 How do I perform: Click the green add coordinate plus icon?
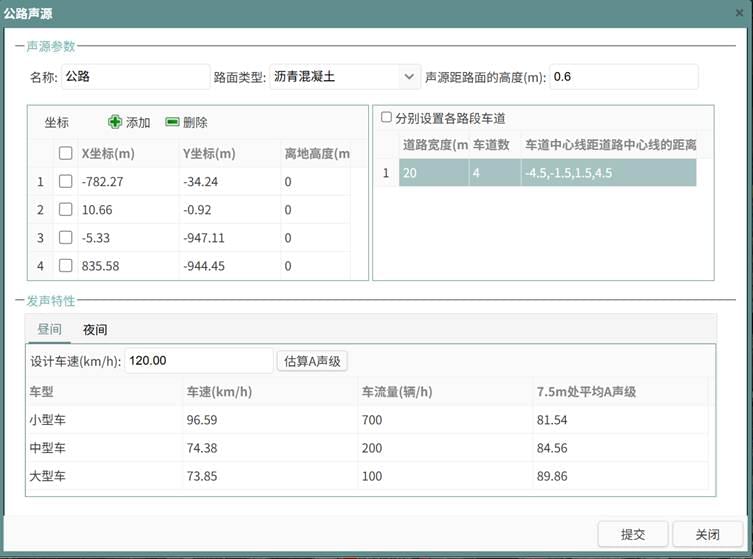pos(115,122)
